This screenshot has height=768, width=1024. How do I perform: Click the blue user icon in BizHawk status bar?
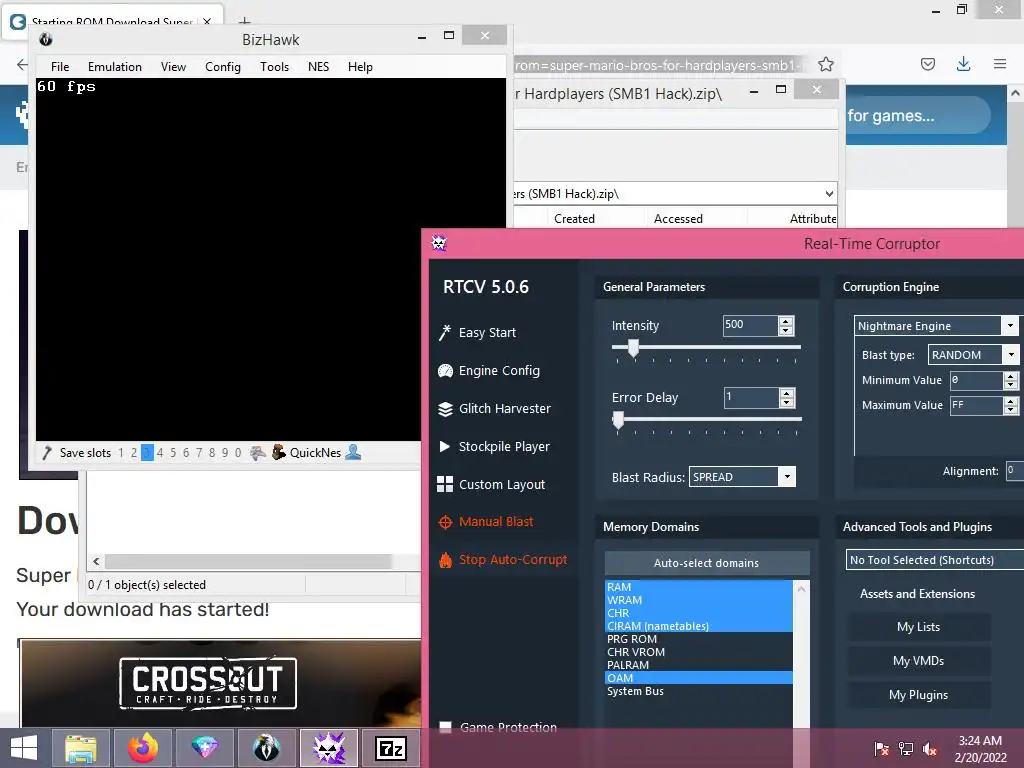(353, 452)
